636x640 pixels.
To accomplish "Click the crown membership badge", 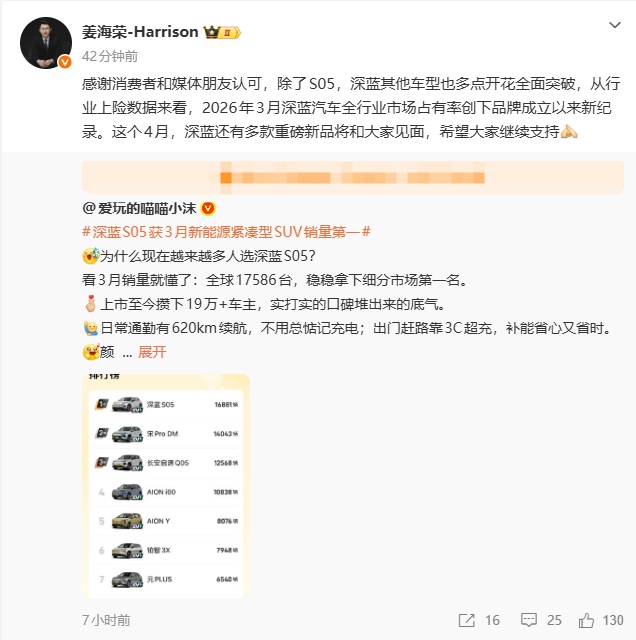I will pyautogui.click(x=222, y=32).
